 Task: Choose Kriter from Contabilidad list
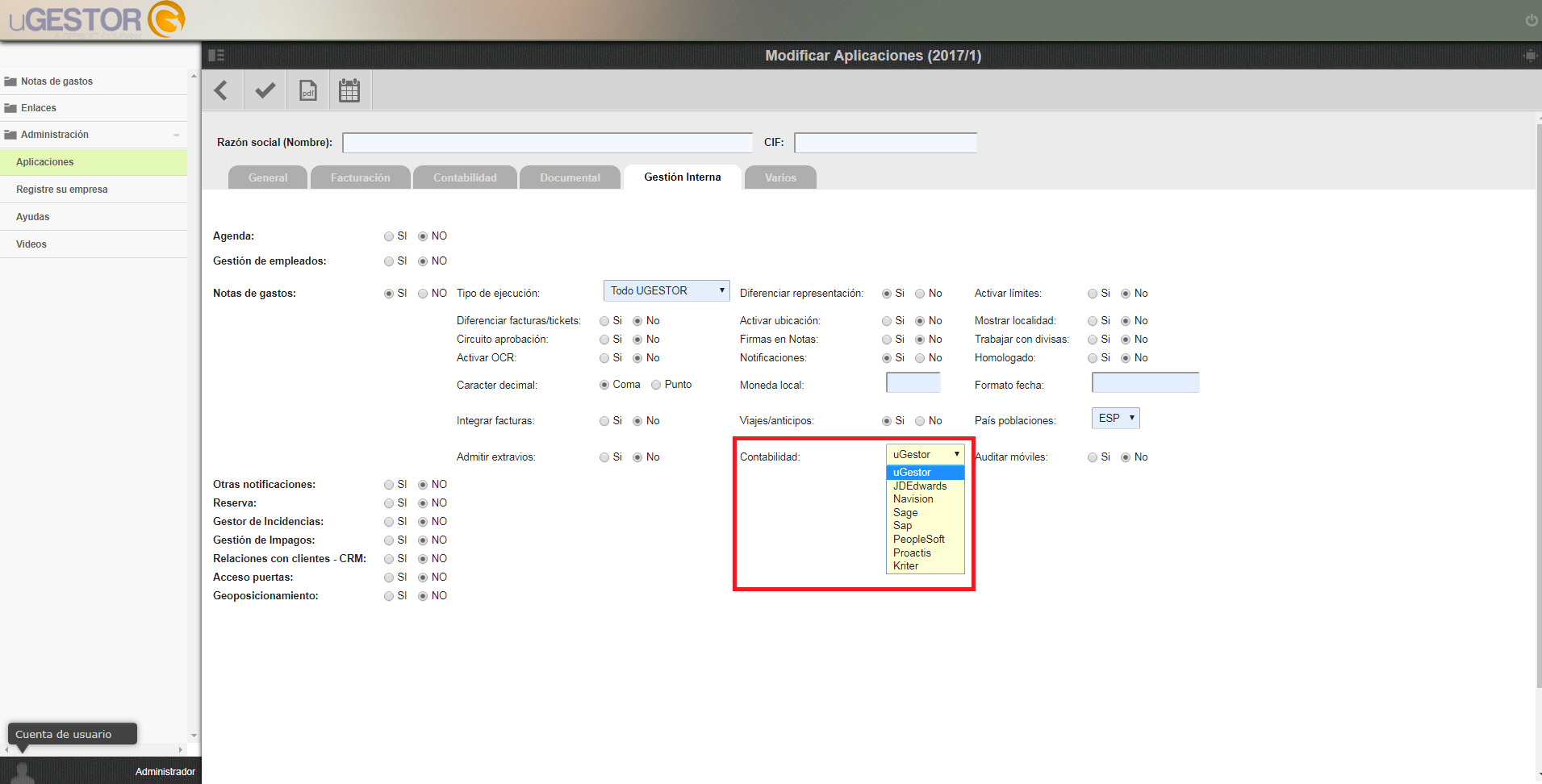(x=926, y=566)
